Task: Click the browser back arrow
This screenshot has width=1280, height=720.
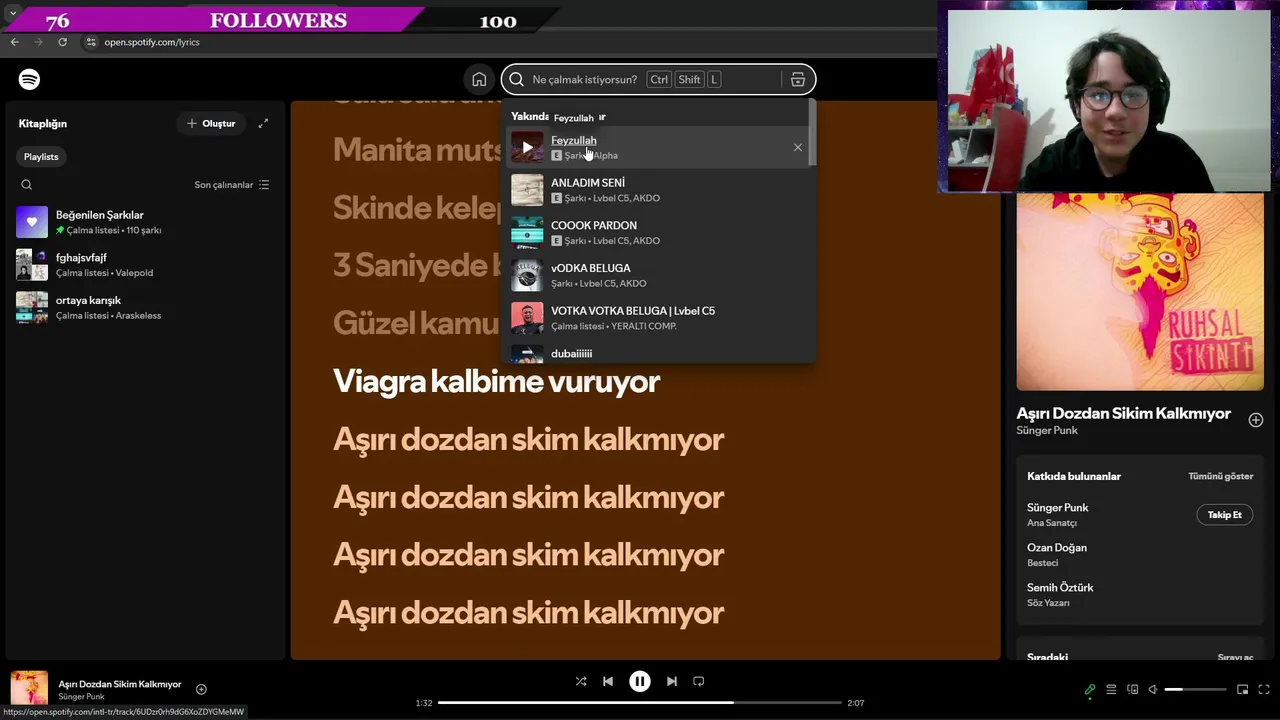Action: (x=14, y=42)
